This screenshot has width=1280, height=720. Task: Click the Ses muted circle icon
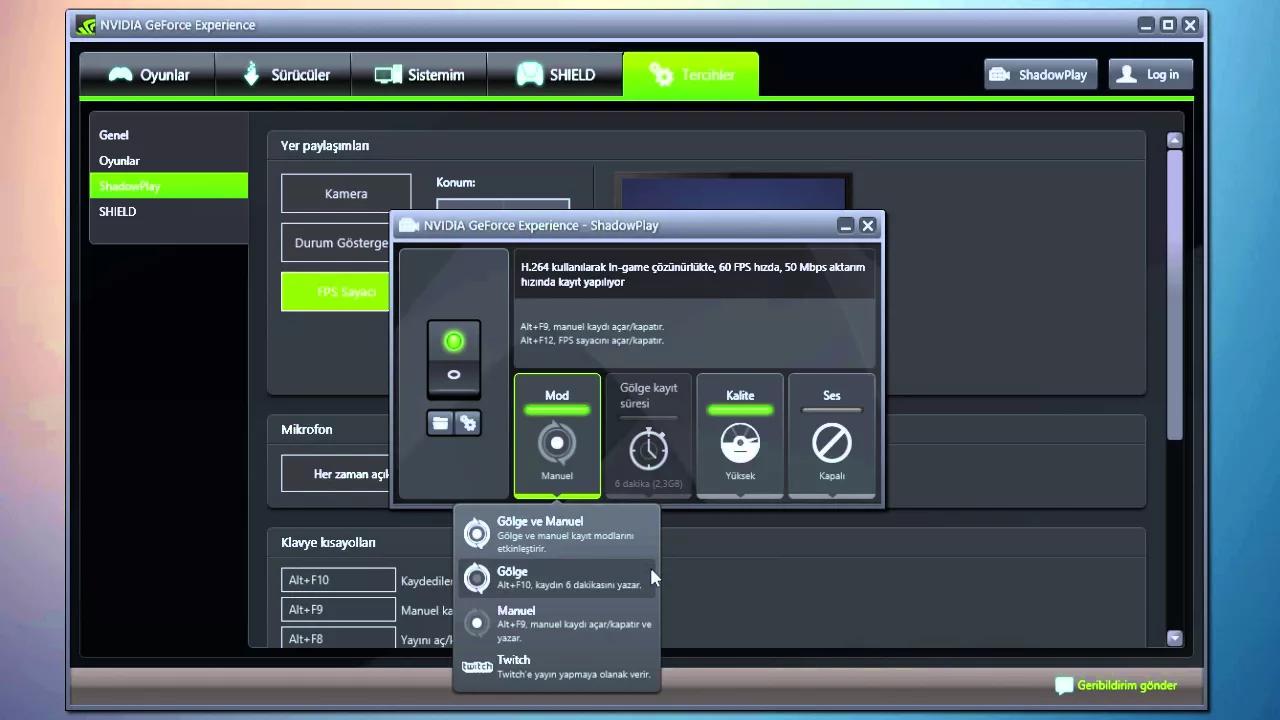click(x=832, y=443)
